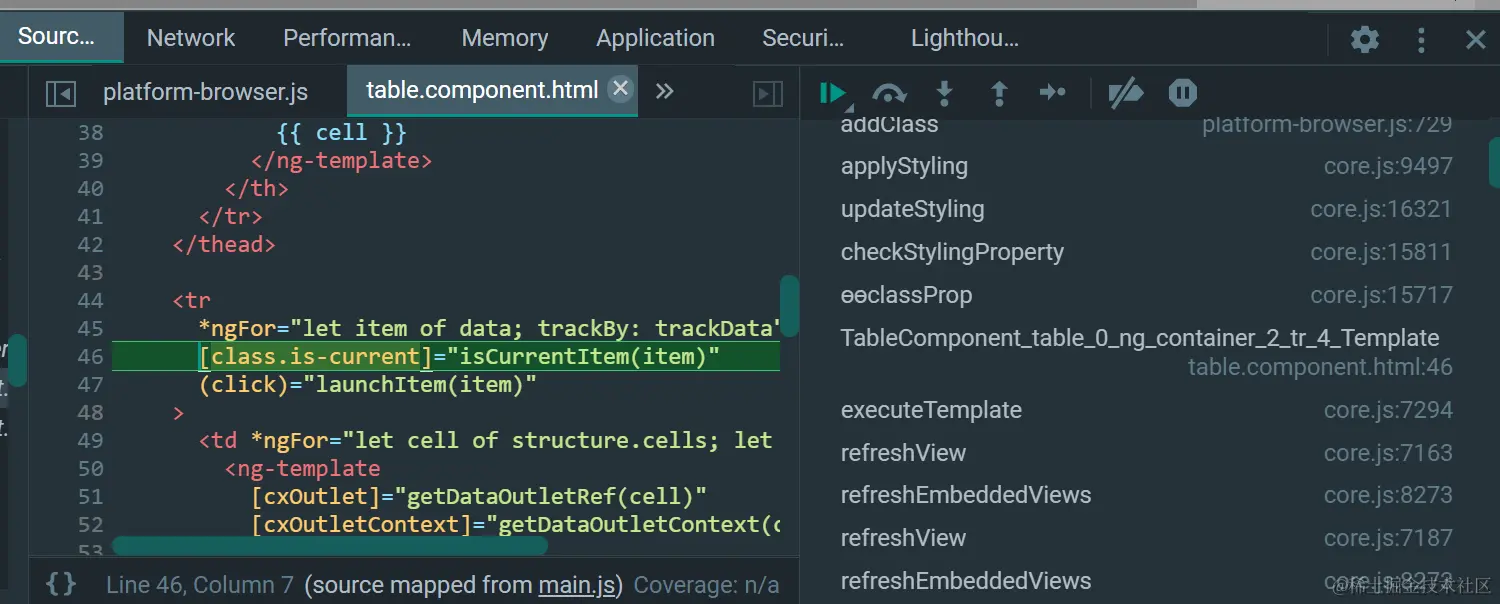Resume script execution in debugger
The width and height of the screenshot is (1500, 604).
point(832,93)
